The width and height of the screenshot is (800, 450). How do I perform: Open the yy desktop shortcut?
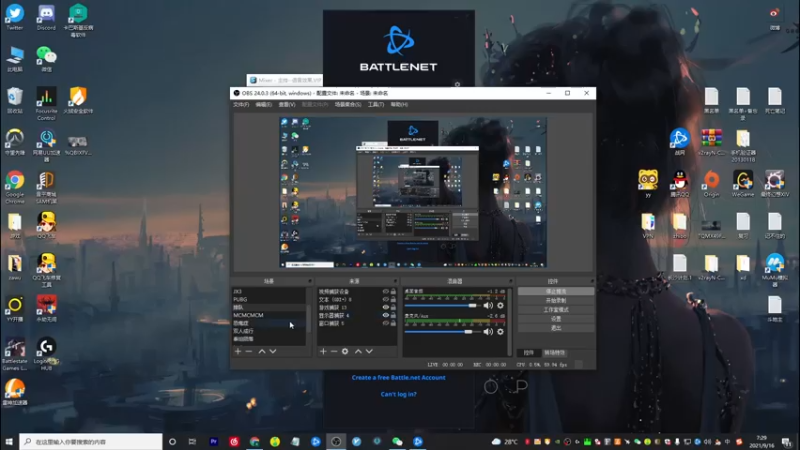(x=648, y=184)
